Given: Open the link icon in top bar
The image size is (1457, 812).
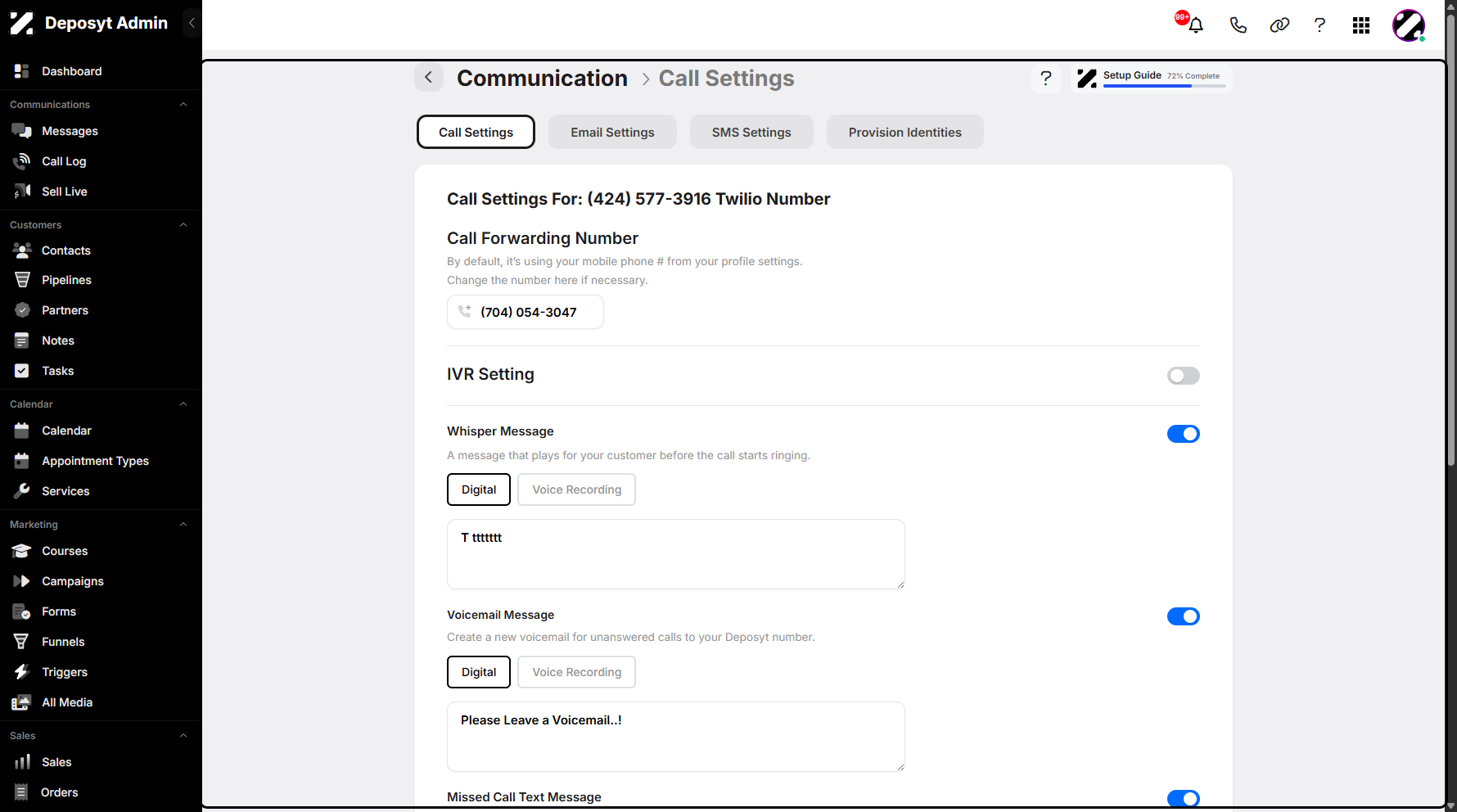Looking at the screenshot, I should (x=1279, y=25).
